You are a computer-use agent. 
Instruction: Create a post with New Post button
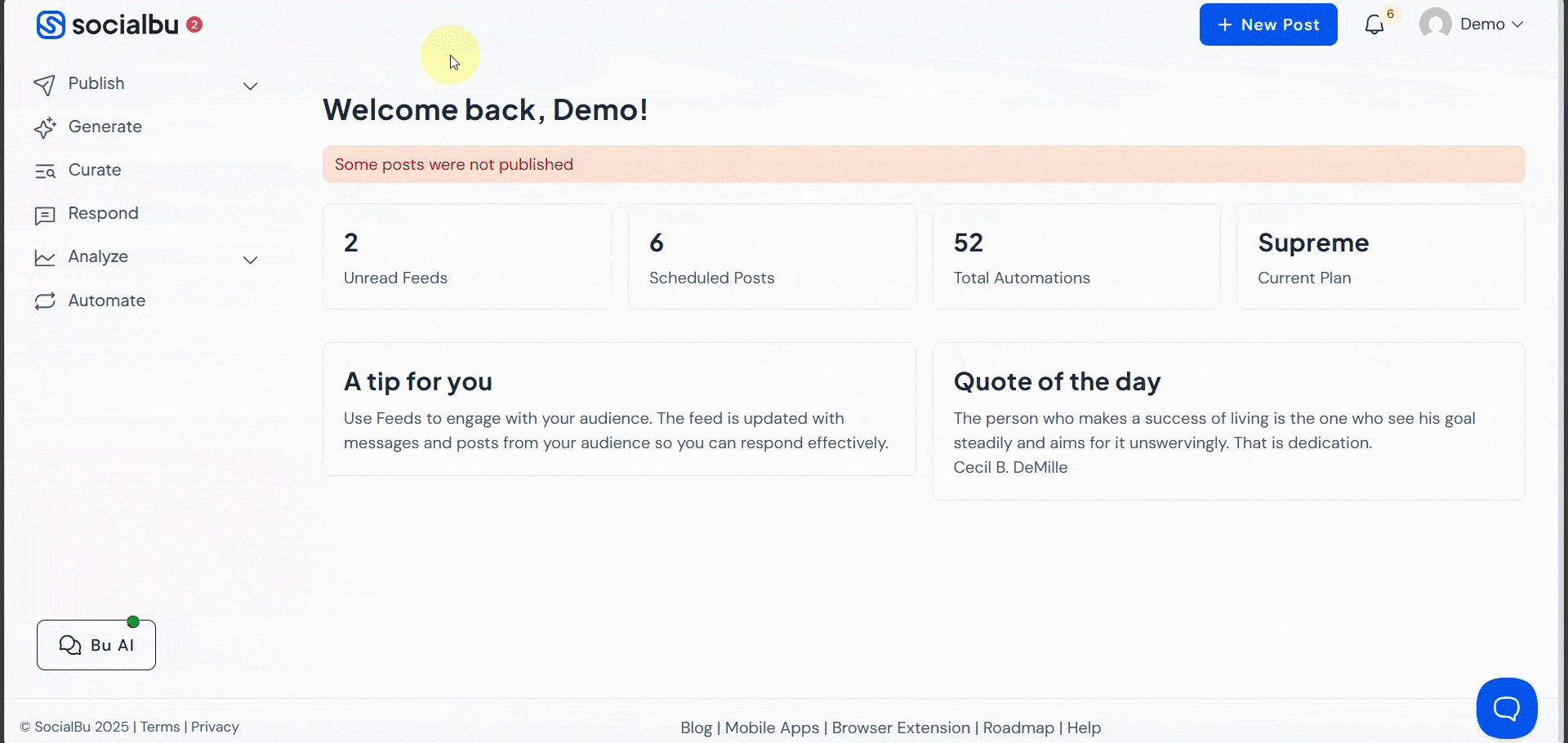tap(1267, 24)
